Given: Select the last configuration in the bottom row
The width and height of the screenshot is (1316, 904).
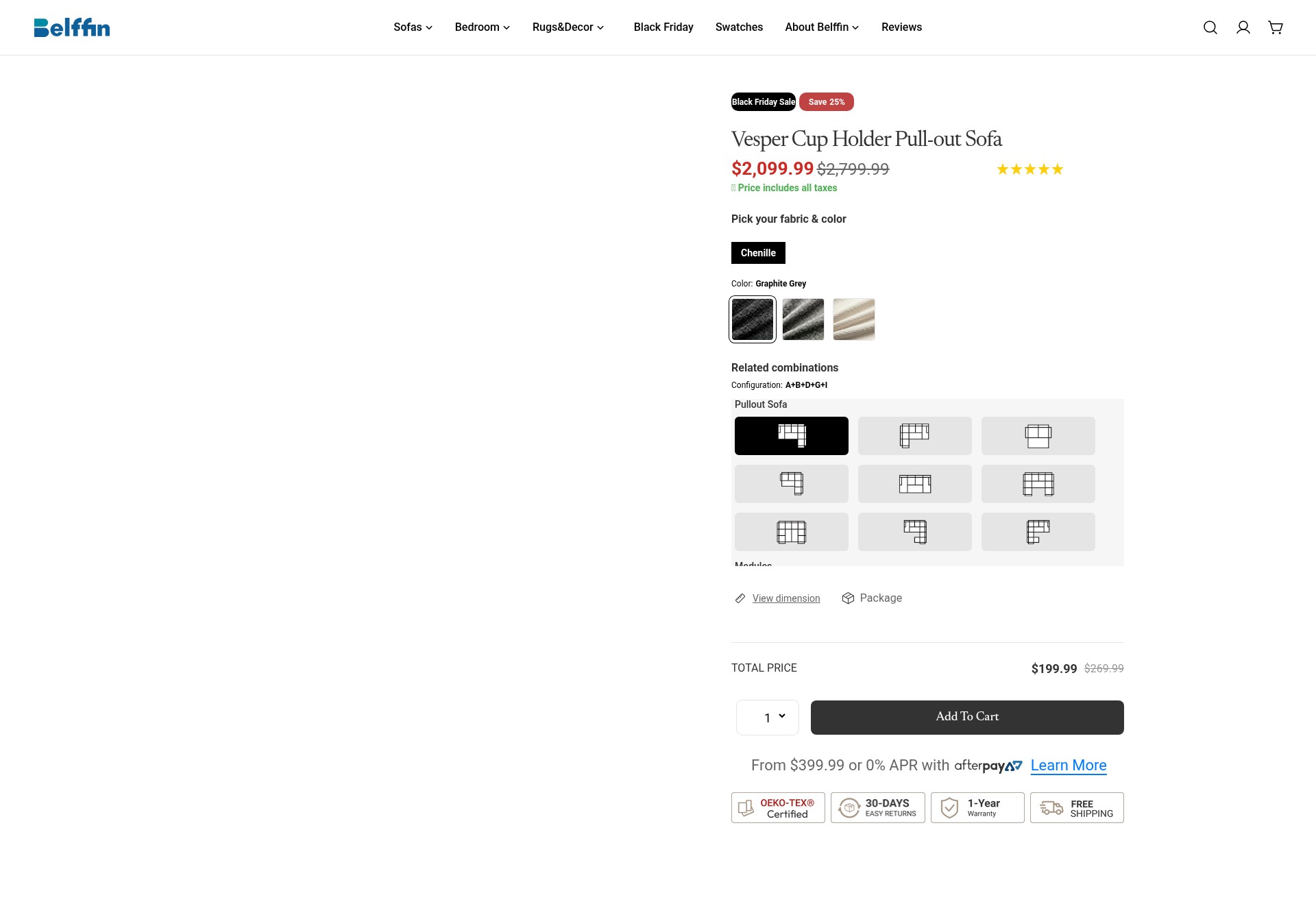Looking at the screenshot, I should tap(1038, 532).
